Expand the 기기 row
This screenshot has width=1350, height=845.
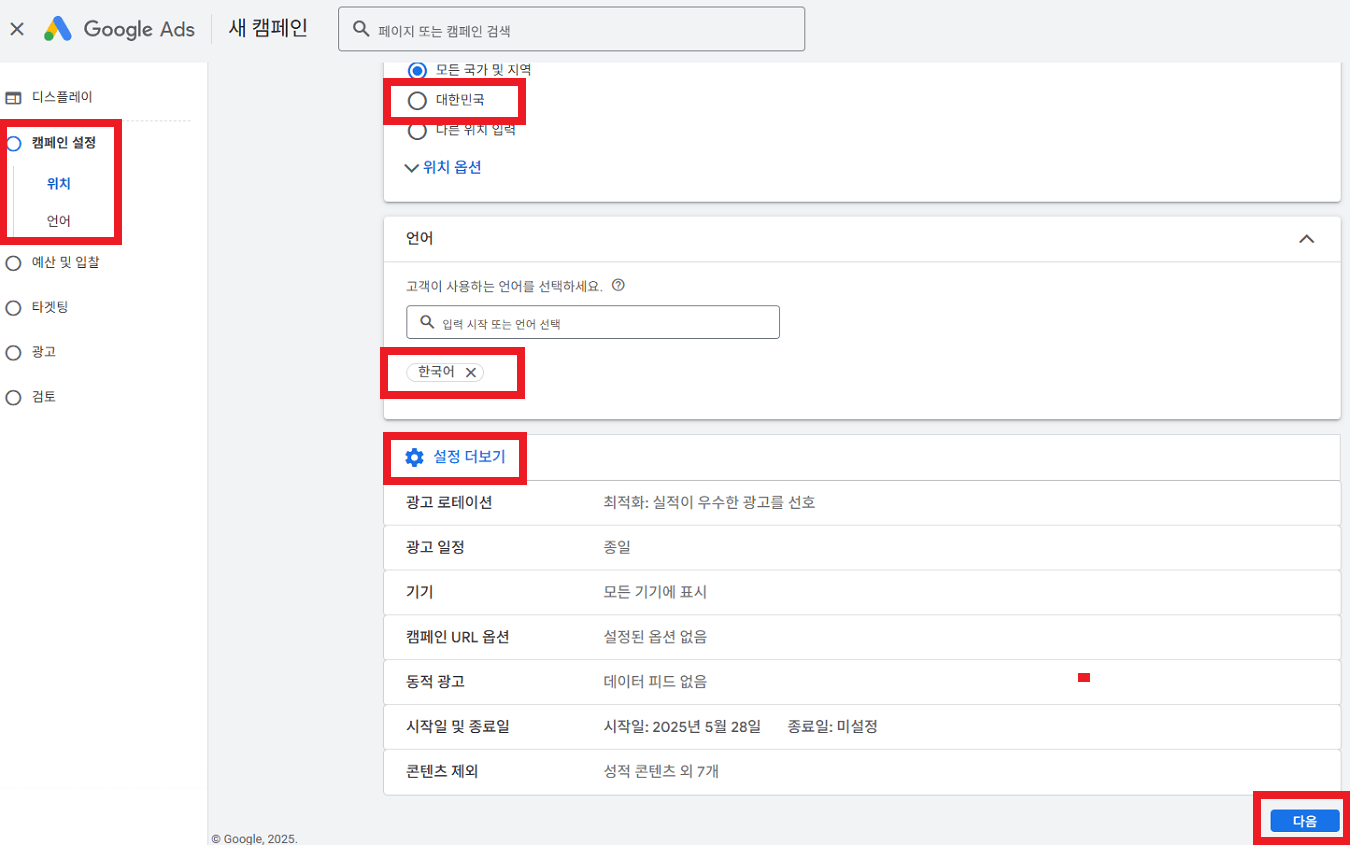[x=862, y=592]
